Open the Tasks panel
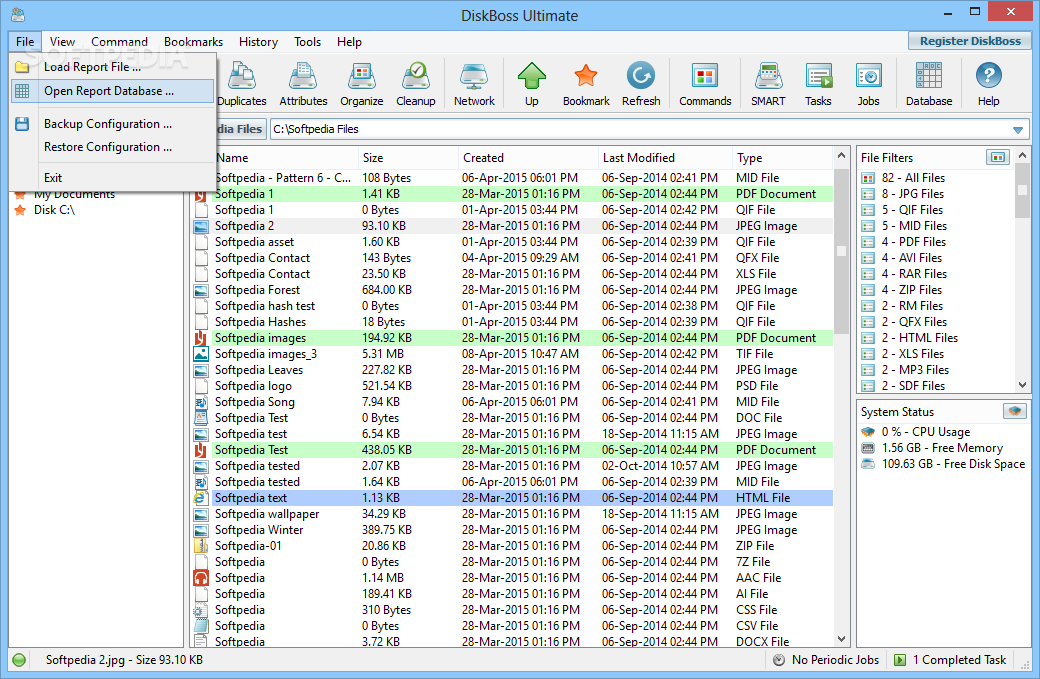The height and width of the screenshot is (679, 1040). pyautogui.click(x=818, y=84)
